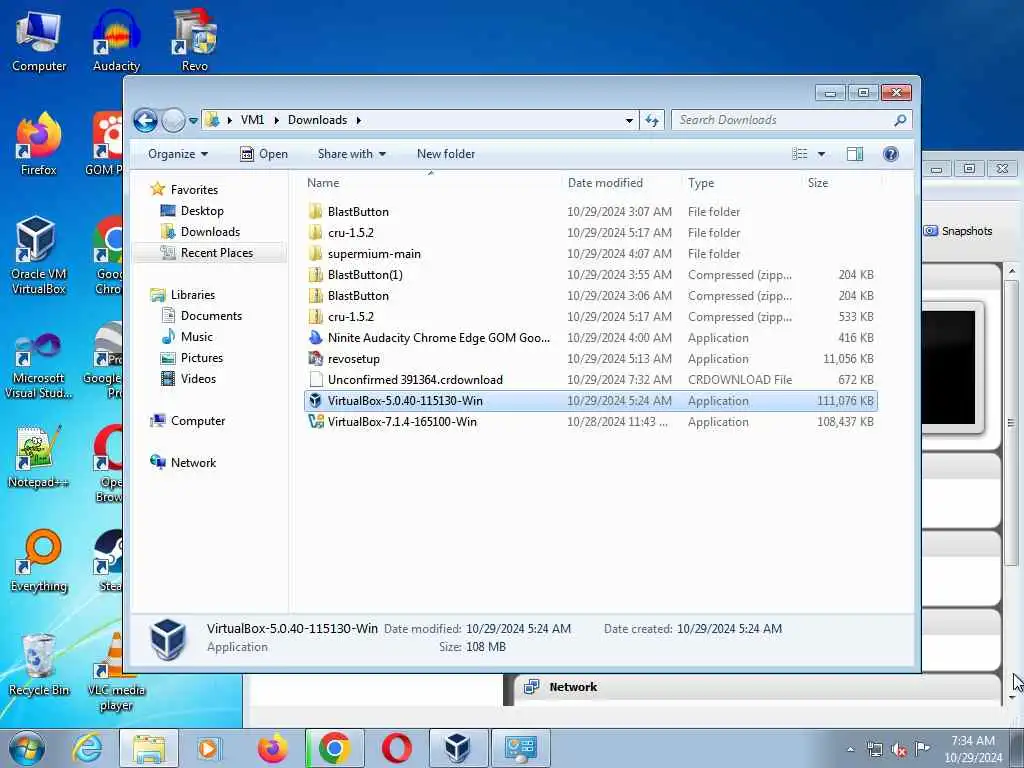Open the Computer desktop icon

[39, 40]
